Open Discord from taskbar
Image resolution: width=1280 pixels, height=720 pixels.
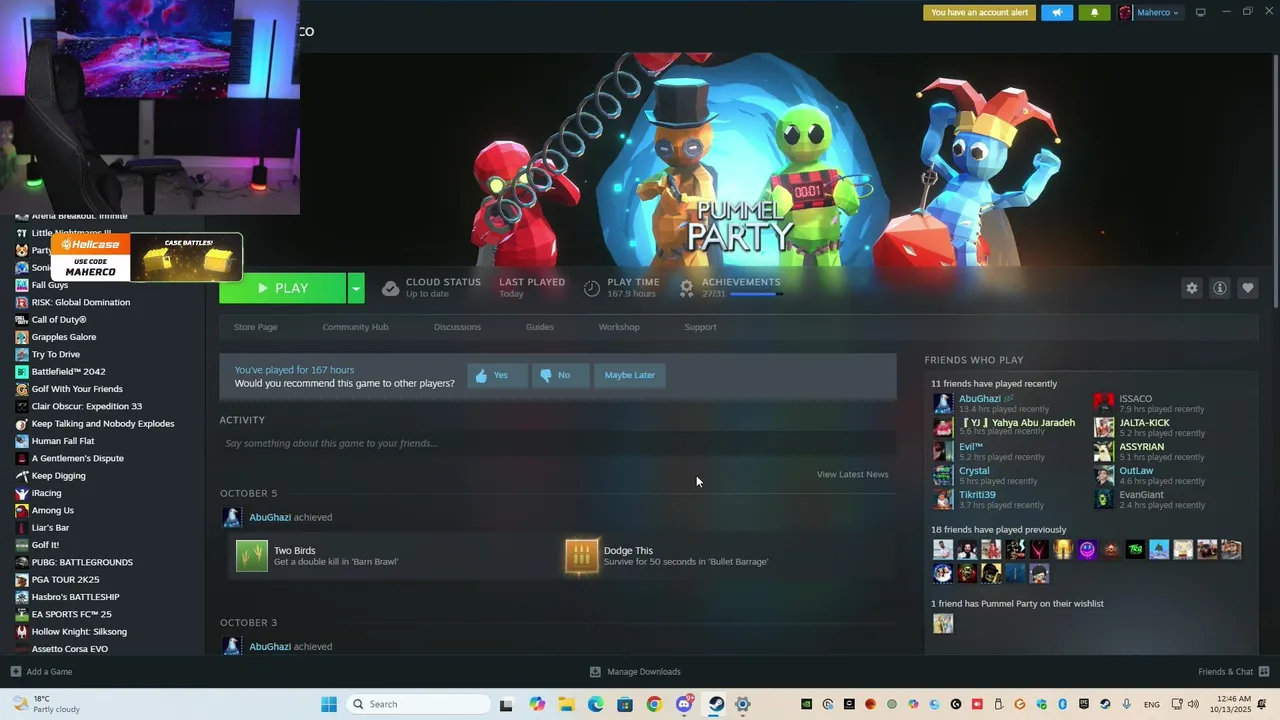[684, 704]
